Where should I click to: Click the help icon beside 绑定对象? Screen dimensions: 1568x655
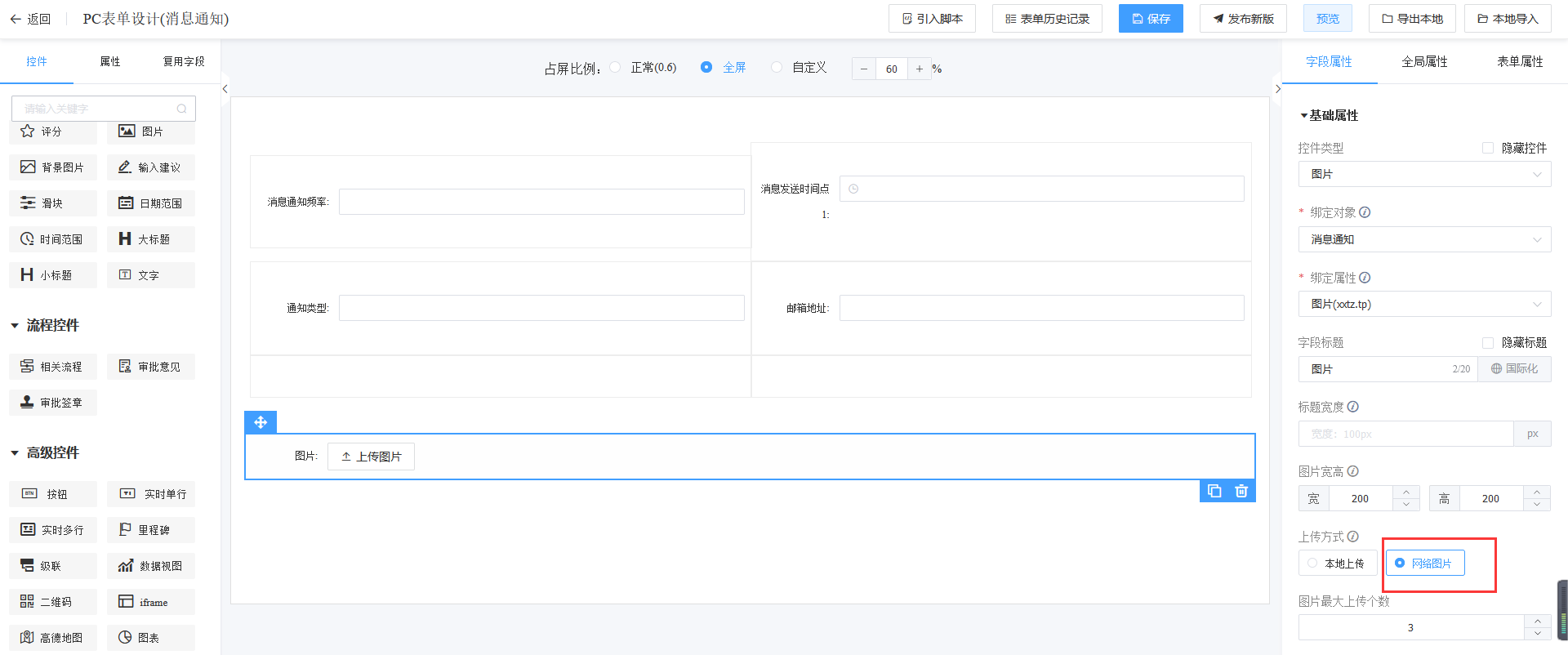click(1365, 212)
